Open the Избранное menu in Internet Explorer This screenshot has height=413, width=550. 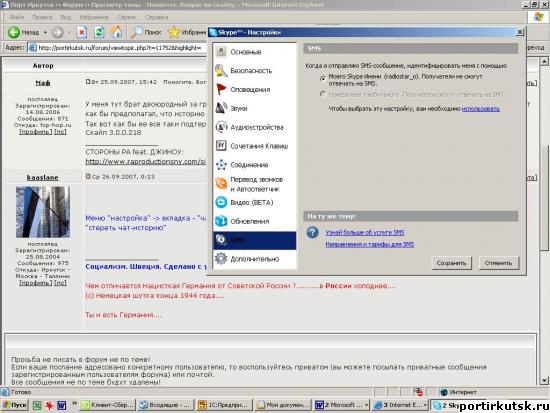pos(94,17)
